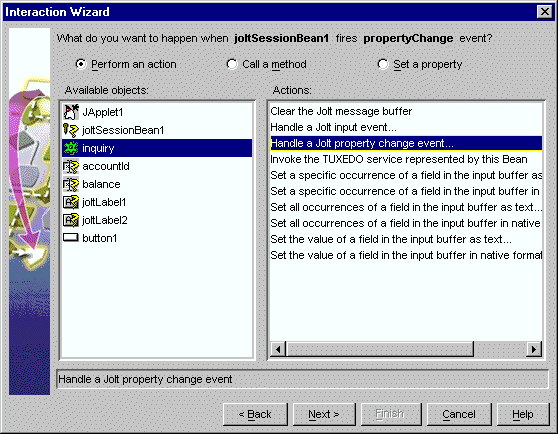Click the Actions list left scroll arrow
The image size is (558, 434).
click(x=278, y=349)
